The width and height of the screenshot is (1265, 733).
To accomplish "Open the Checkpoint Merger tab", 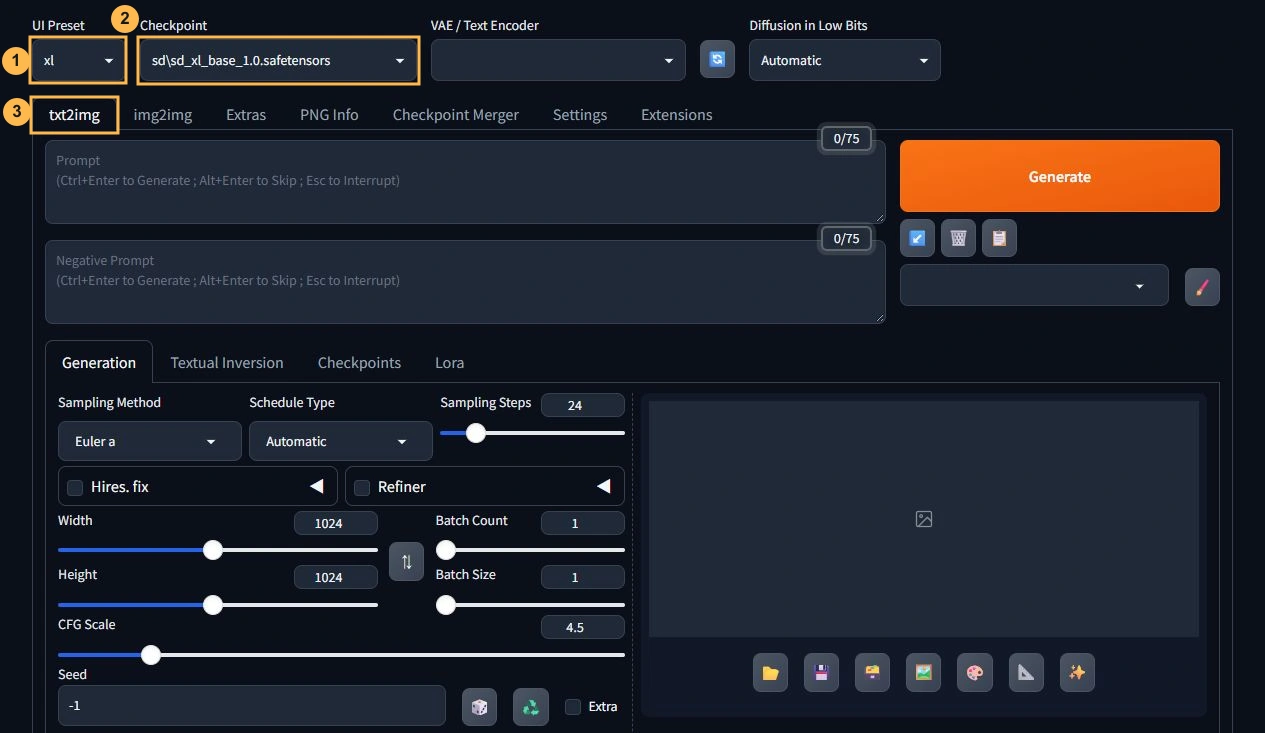I will pos(456,114).
